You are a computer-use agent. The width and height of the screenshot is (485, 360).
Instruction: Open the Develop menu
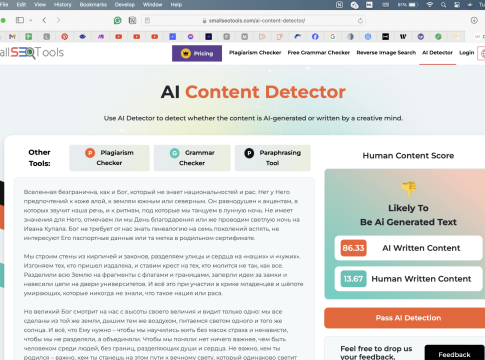[125, 5]
